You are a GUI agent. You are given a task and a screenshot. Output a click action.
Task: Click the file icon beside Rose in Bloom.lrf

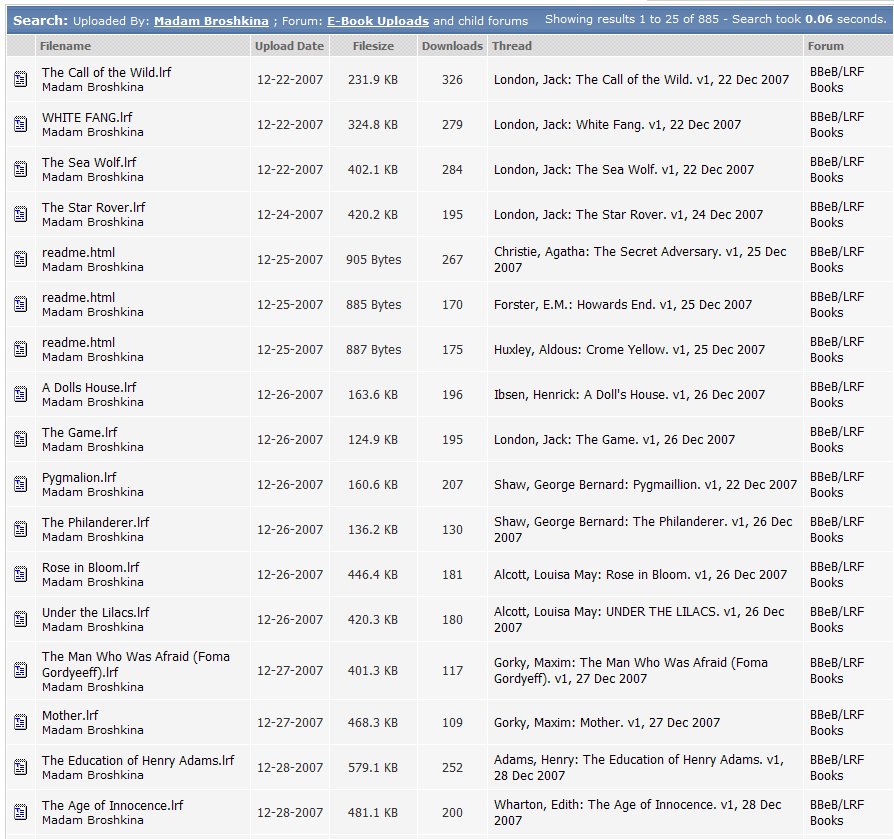point(21,574)
